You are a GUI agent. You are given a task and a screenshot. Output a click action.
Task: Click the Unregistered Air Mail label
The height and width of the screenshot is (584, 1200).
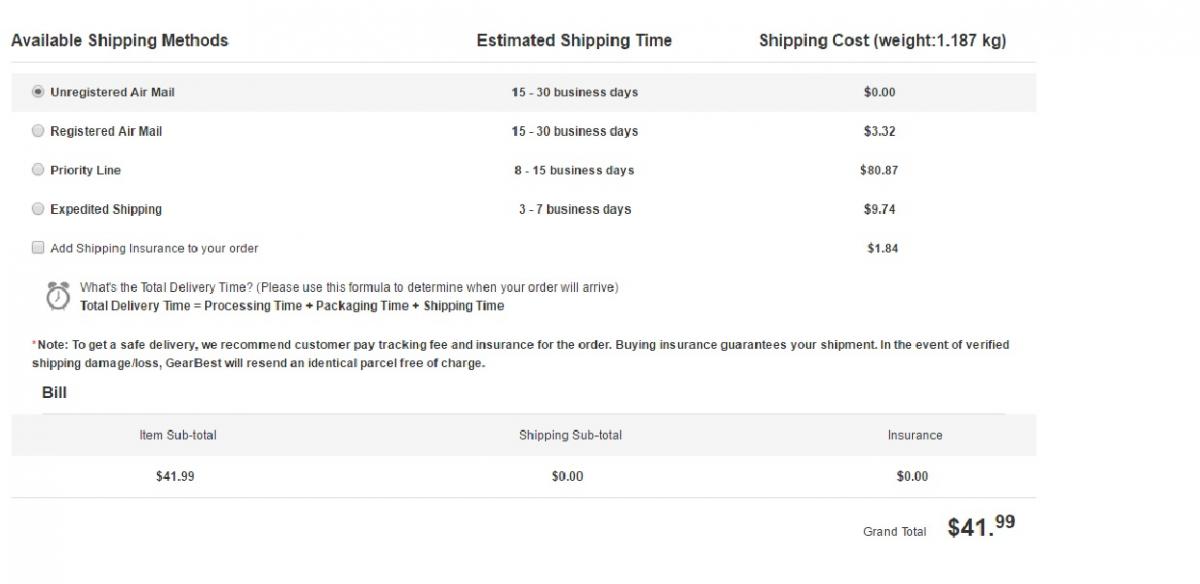112,92
